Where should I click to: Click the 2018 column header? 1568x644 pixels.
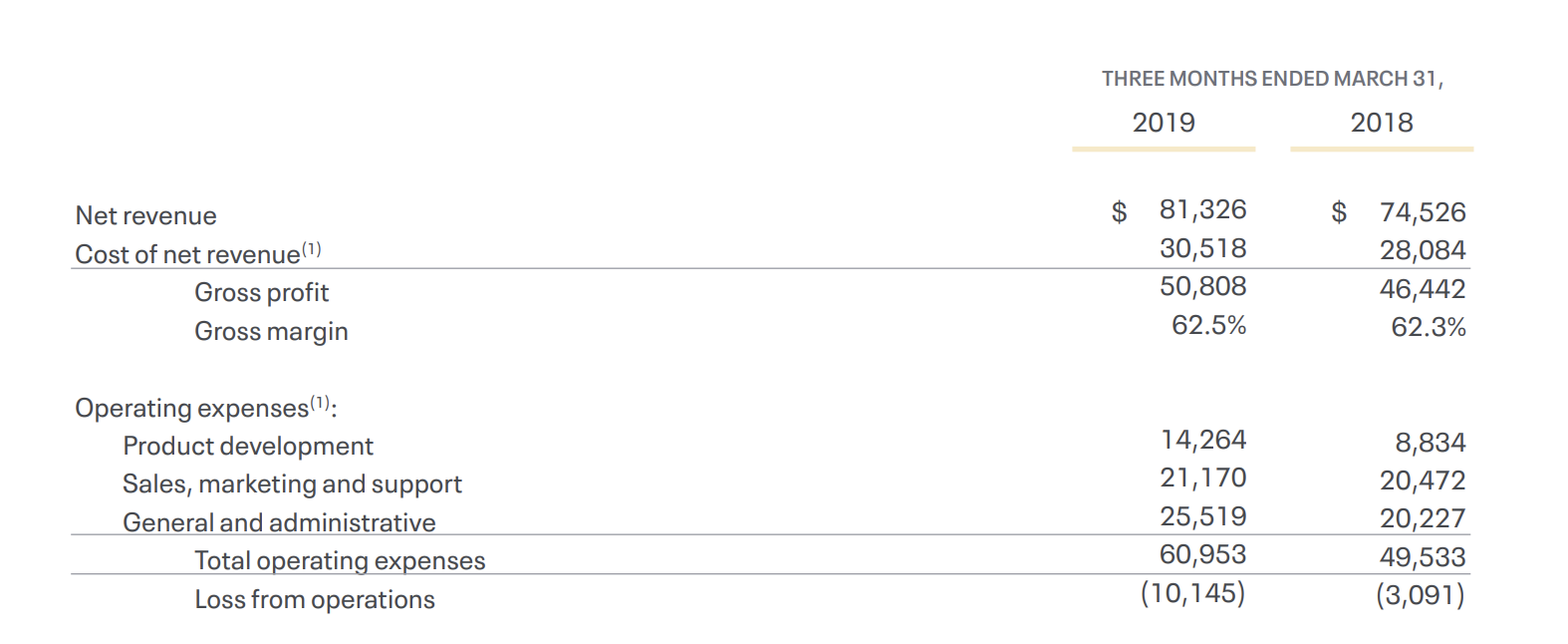pyautogui.click(x=1381, y=123)
